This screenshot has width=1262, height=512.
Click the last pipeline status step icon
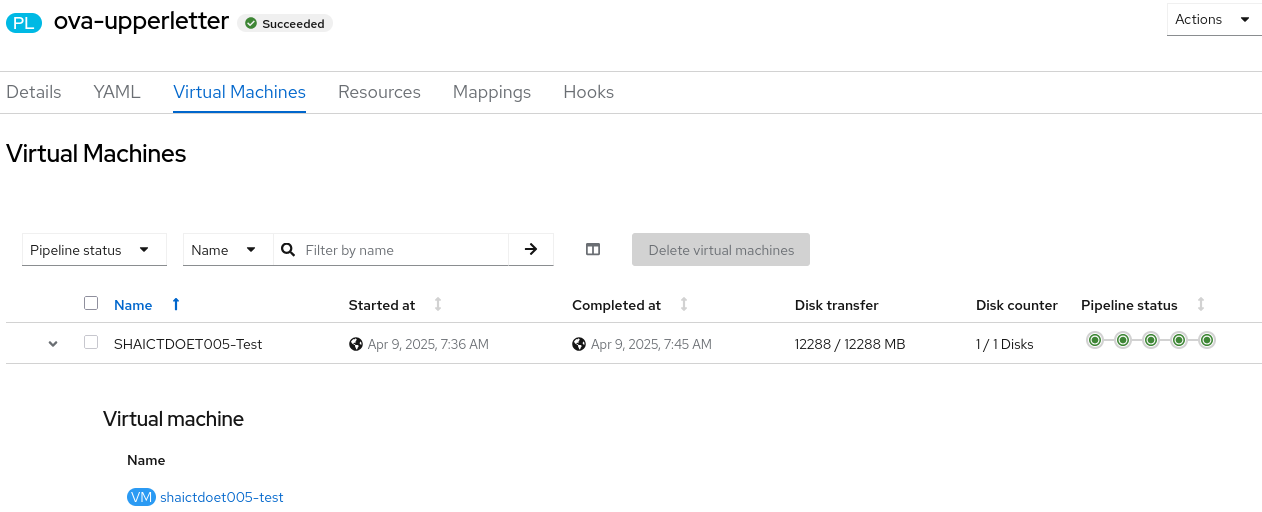click(1207, 341)
